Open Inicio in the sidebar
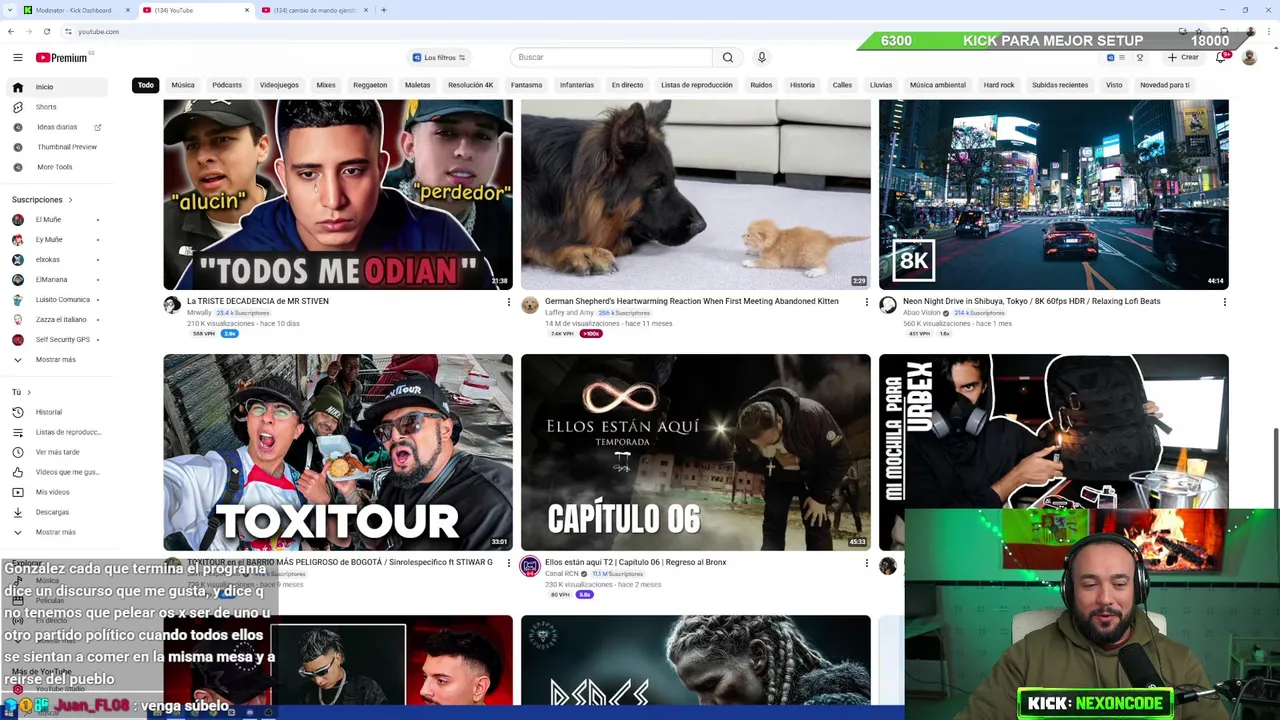 click(x=55, y=87)
